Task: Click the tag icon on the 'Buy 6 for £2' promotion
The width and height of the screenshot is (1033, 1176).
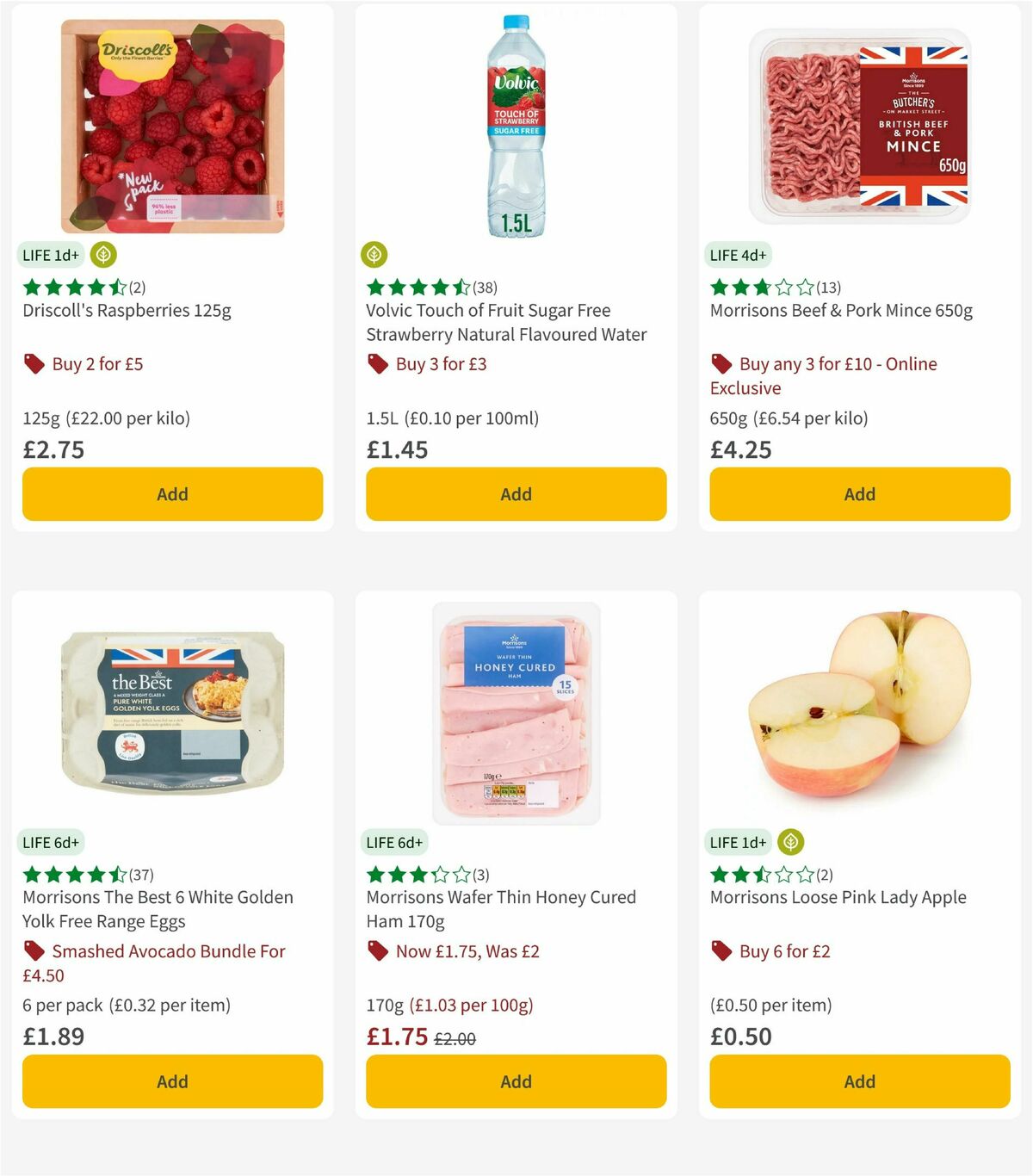Action: 721,950
